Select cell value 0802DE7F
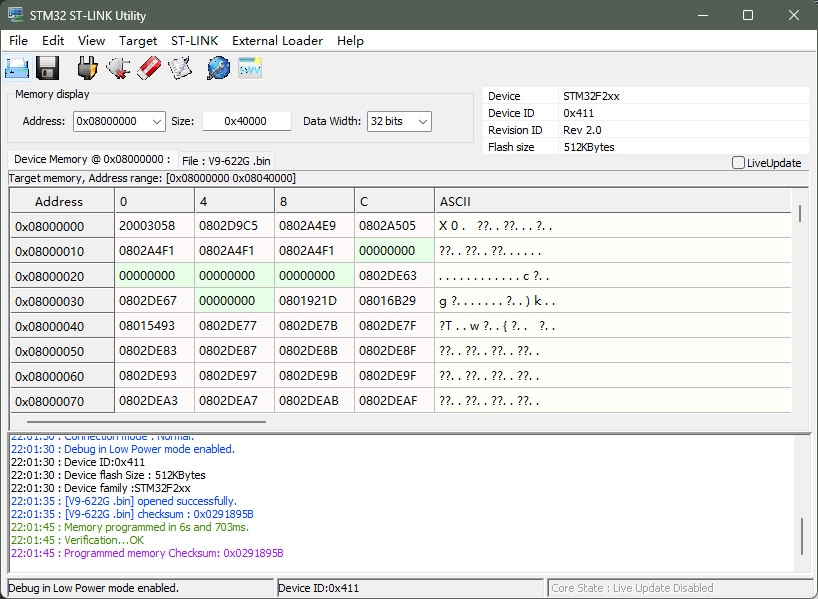818x599 pixels. (394, 326)
